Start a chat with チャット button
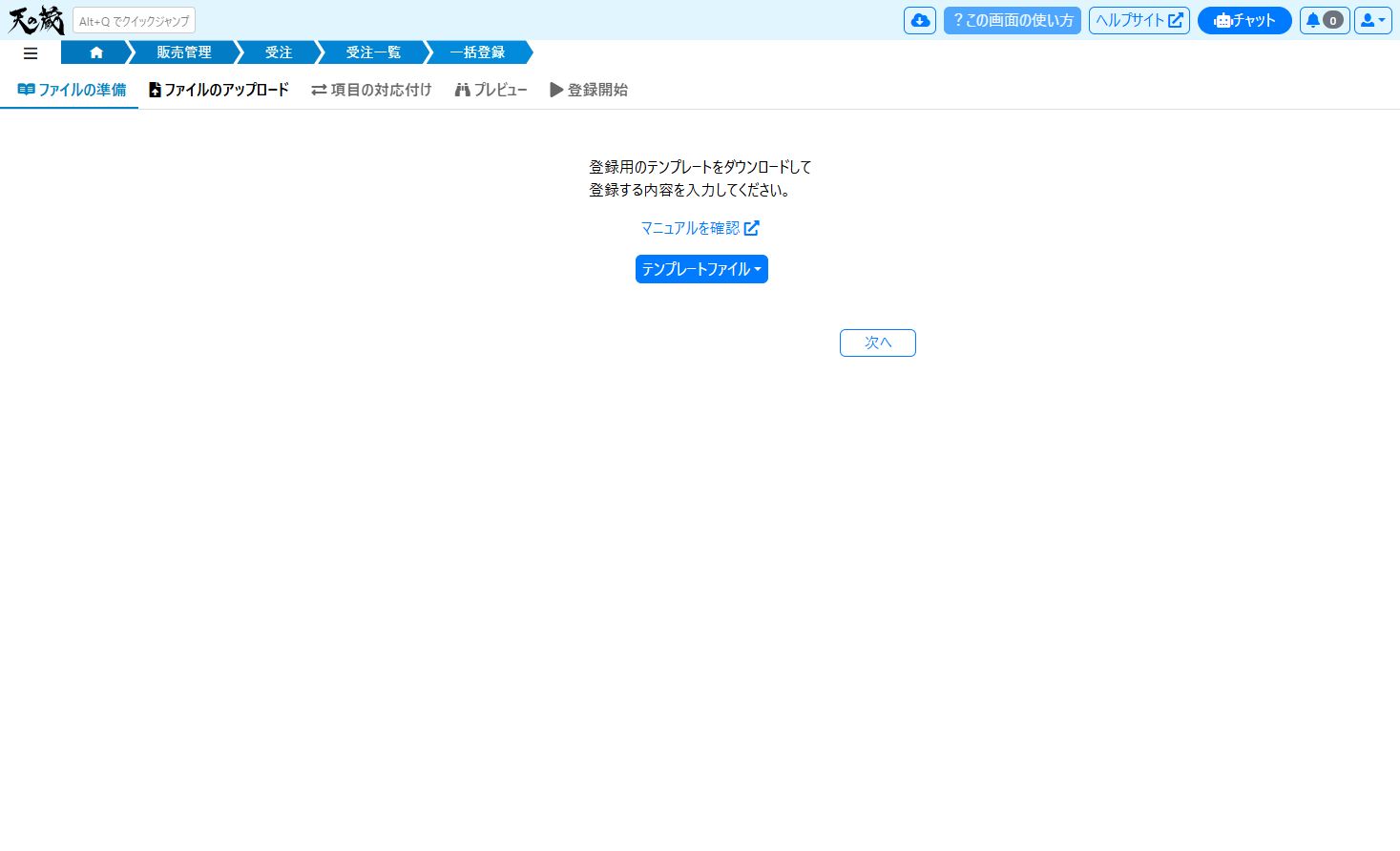Viewport: 1400px width, 851px height. point(1244,20)
